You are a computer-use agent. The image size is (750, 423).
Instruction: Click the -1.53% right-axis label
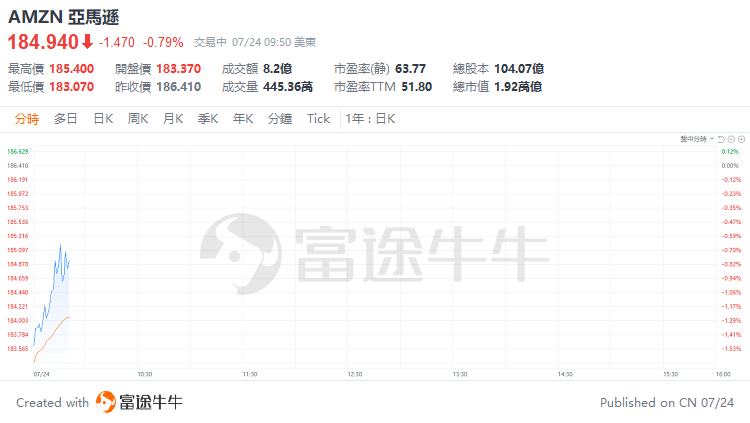(732, 348)
